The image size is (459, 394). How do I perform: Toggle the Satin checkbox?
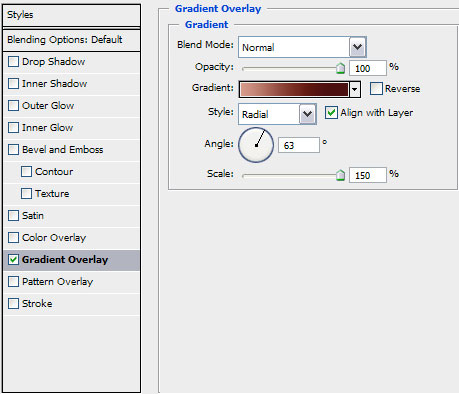click(x=13, y=216)
